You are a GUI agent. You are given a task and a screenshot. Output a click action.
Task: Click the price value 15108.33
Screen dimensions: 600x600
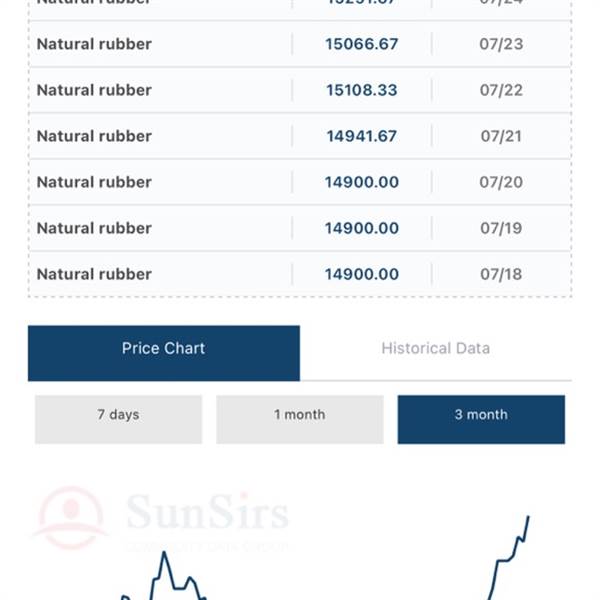[x=362, y=90]
